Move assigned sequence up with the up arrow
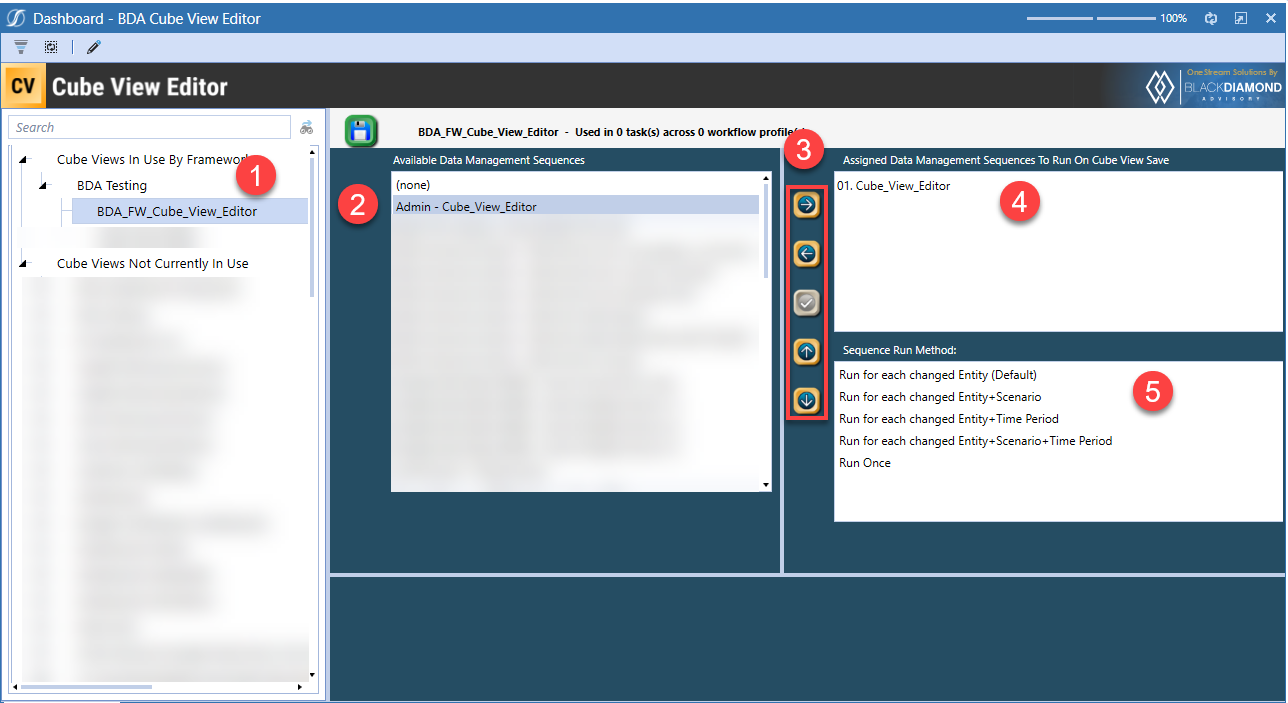 [x=806, y=351]
